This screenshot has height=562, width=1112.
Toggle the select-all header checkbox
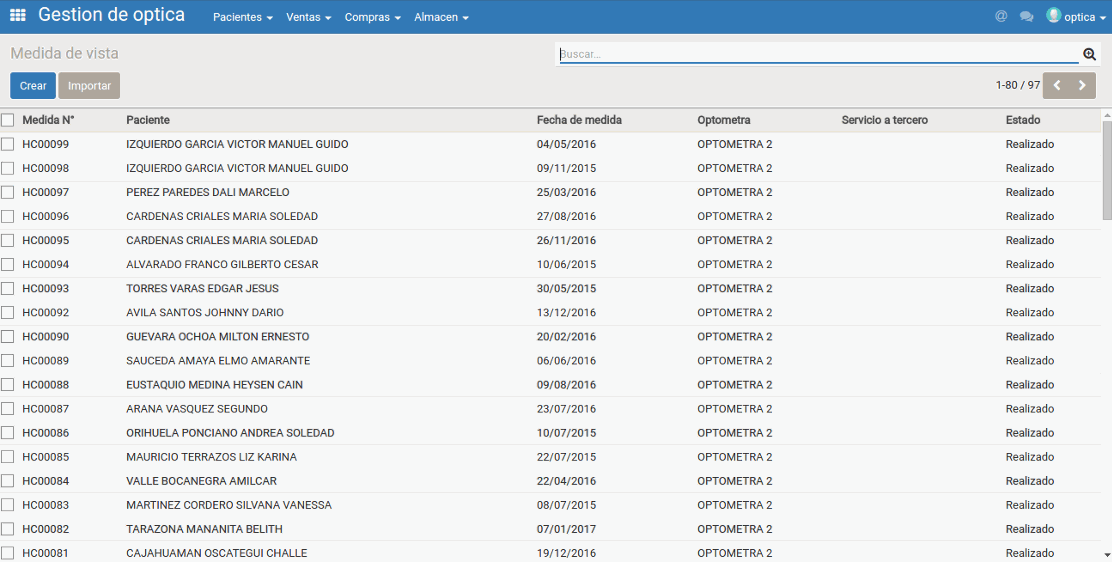click(x=8, y=120)
